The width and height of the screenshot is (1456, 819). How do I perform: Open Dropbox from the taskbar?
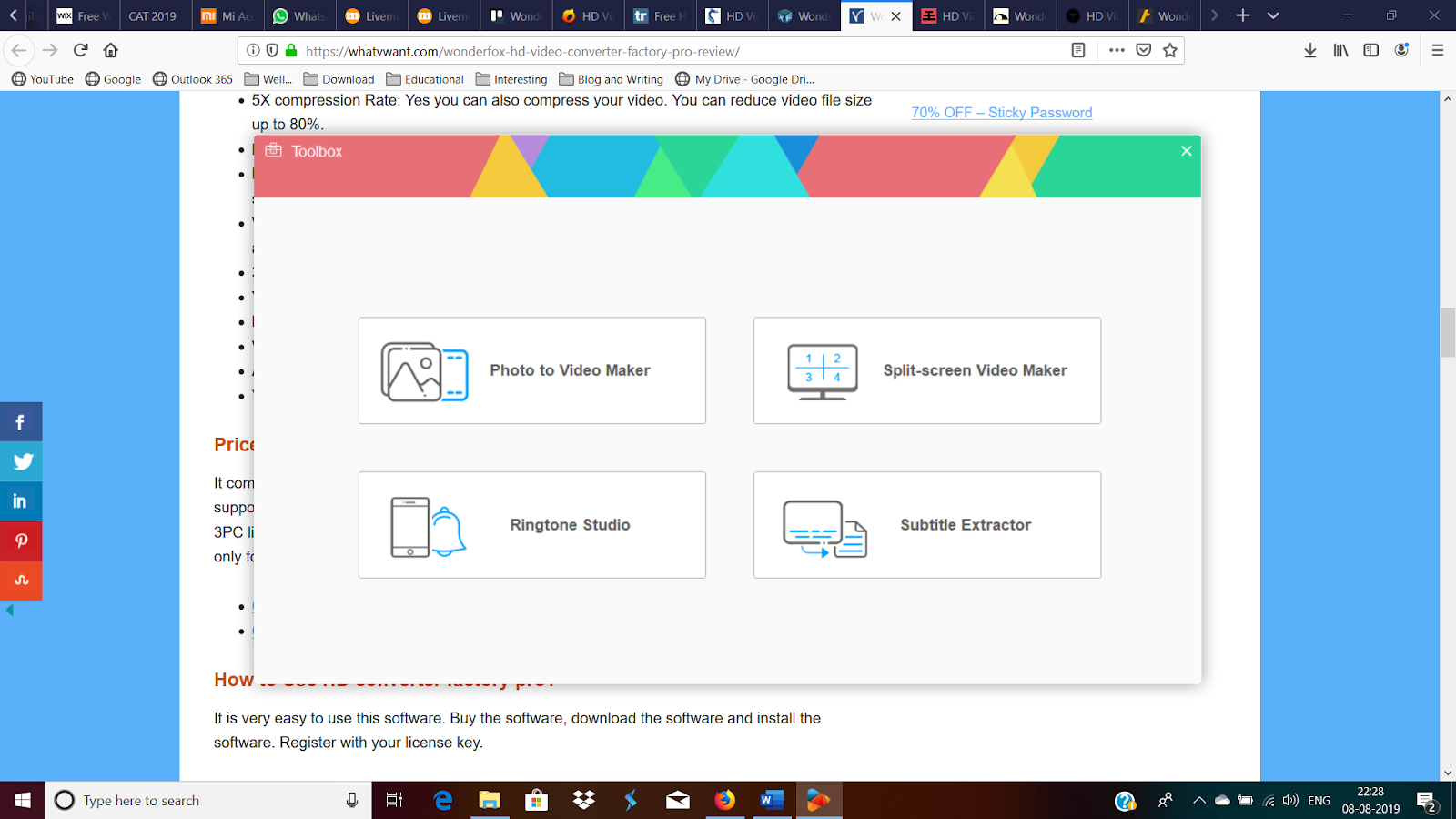[x=583, y=801]
